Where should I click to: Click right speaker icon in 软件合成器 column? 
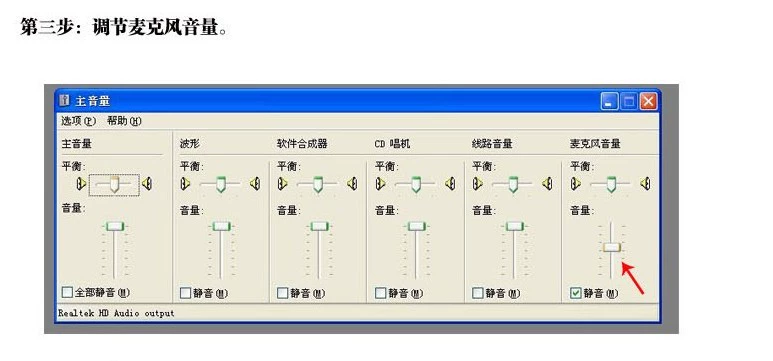click(x=352, y=184)
